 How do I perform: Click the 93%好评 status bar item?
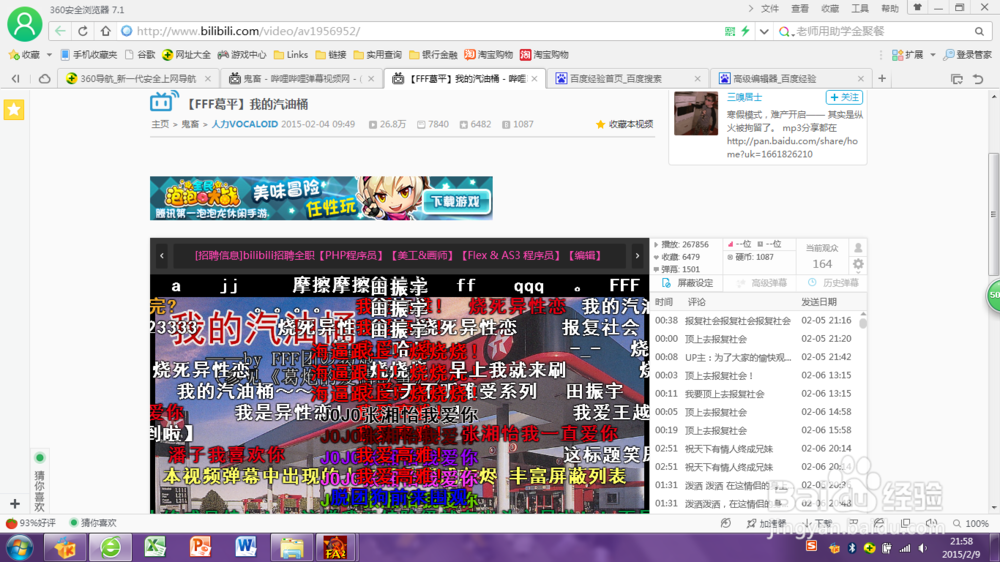pos(31,522)
